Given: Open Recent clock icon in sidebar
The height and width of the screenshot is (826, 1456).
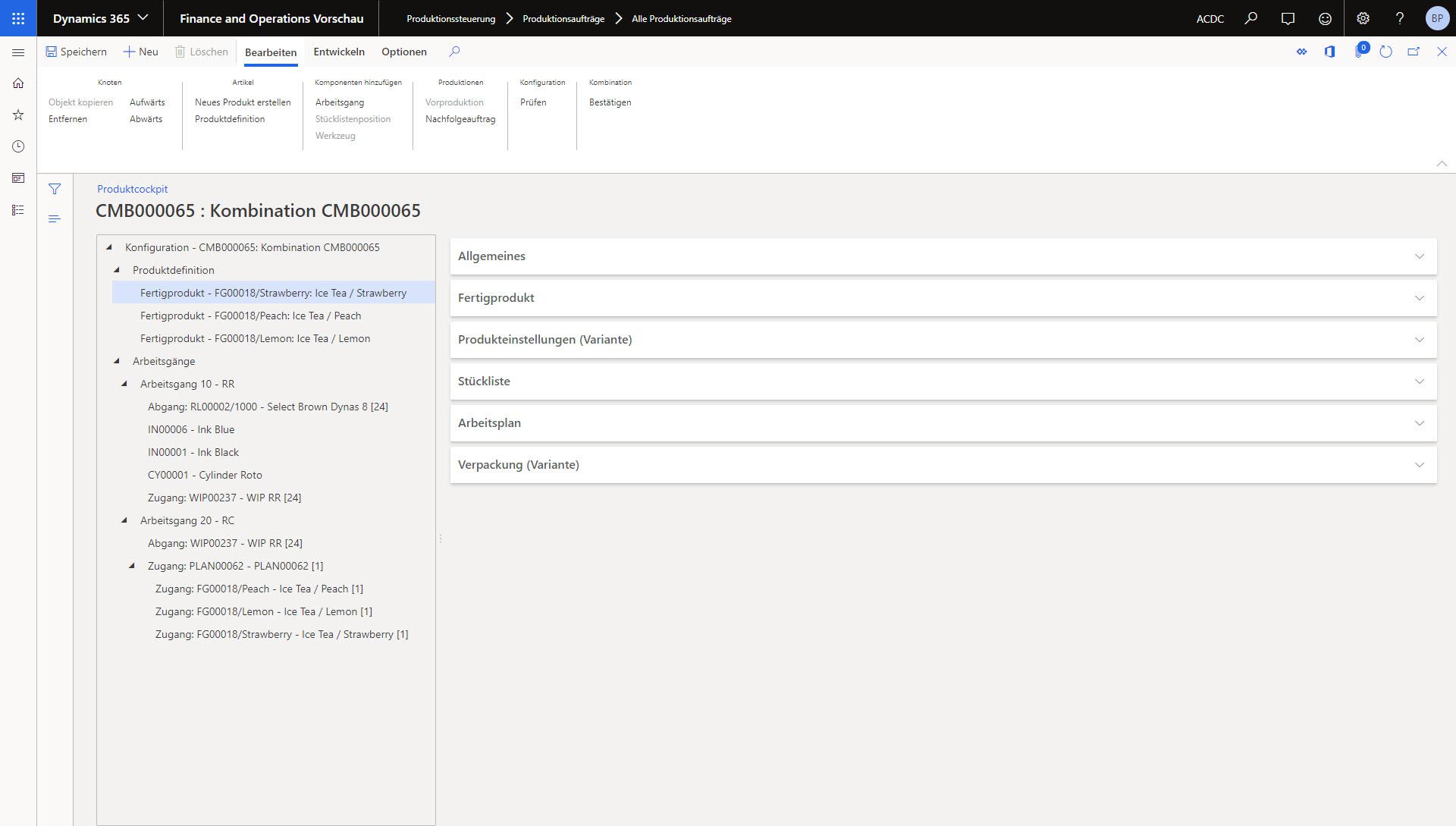Looking at the screenshot, I should point(18,146).
